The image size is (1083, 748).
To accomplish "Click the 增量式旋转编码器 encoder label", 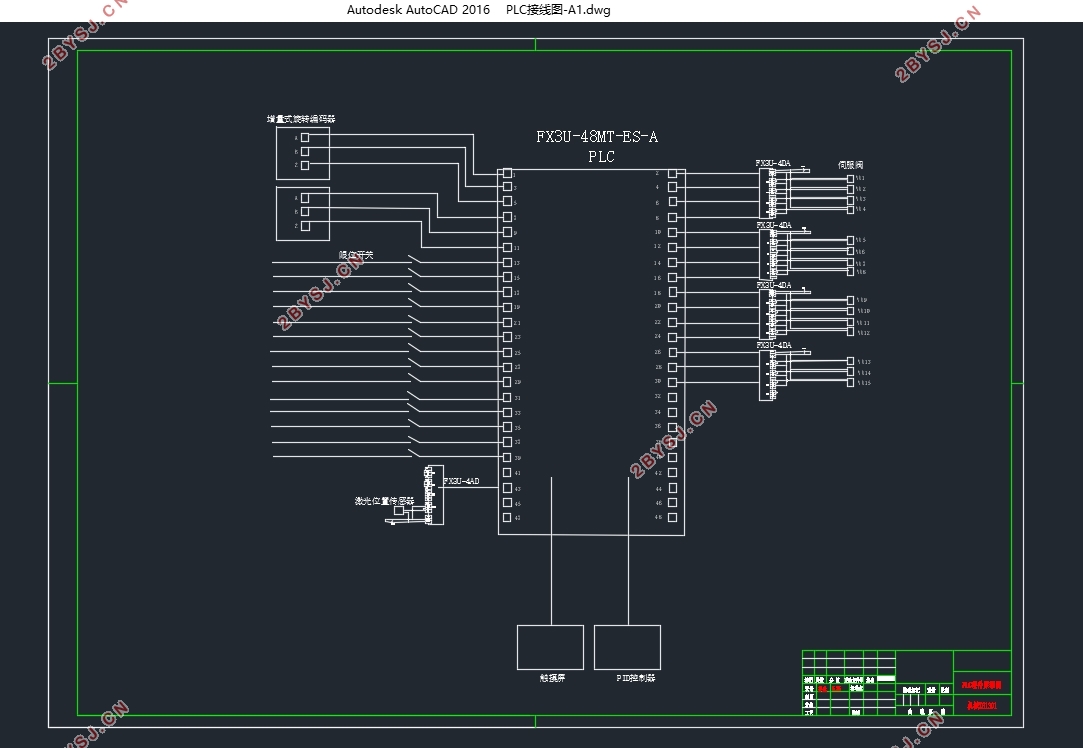I will 301,119.
